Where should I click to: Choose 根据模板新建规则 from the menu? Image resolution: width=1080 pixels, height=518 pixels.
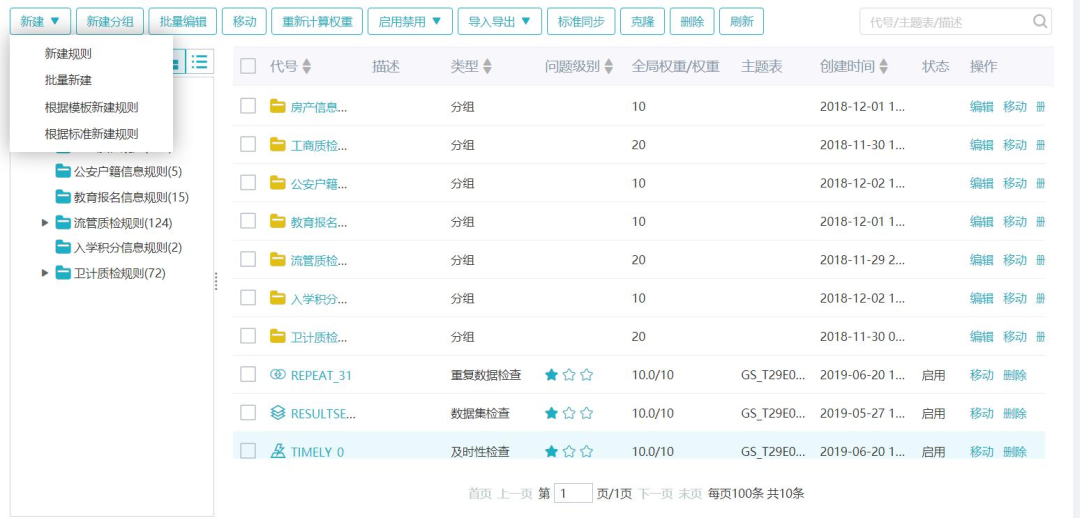(91, 107)
